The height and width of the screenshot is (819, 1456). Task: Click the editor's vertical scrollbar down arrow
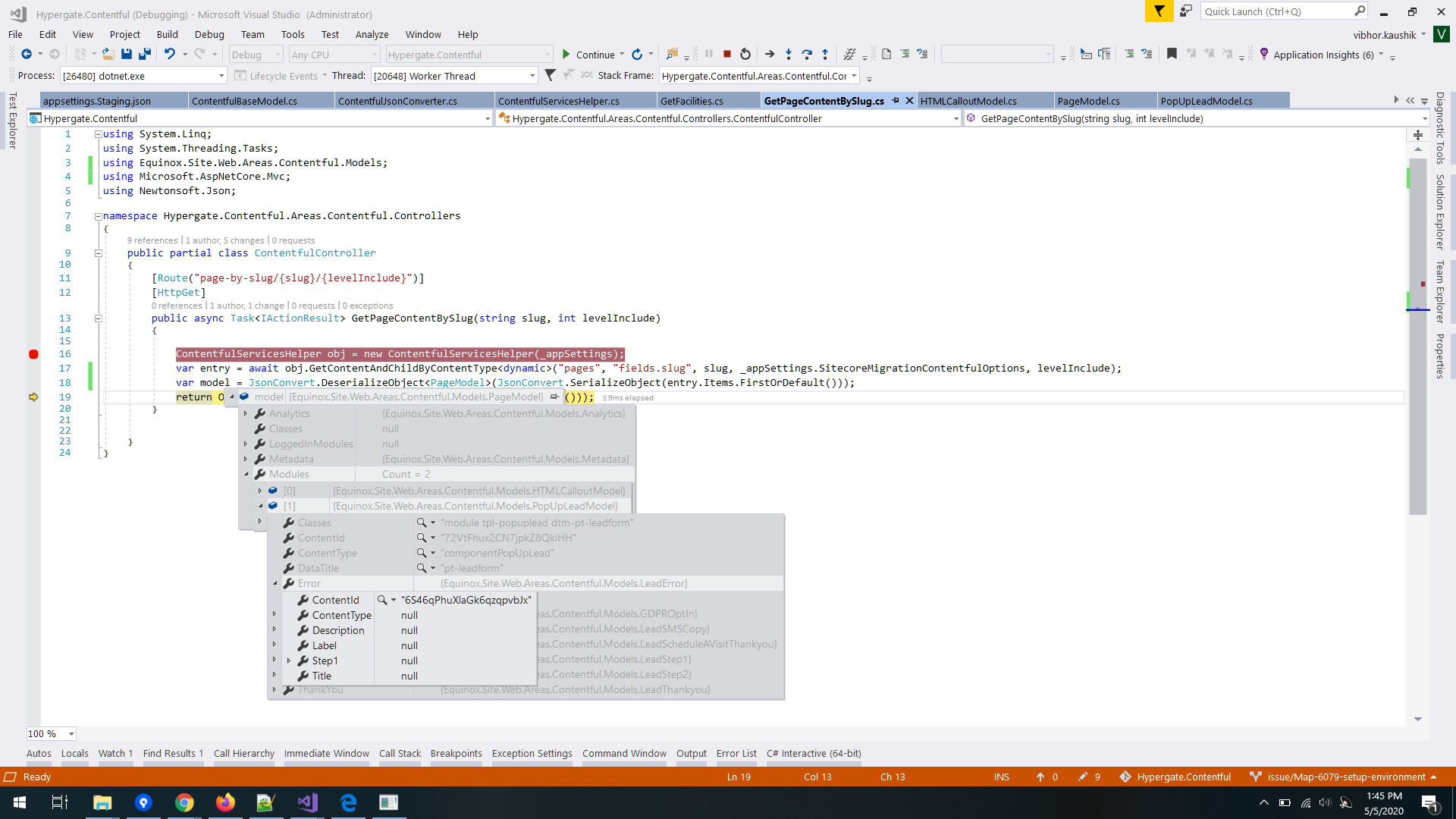click(x=1417, y=717)
